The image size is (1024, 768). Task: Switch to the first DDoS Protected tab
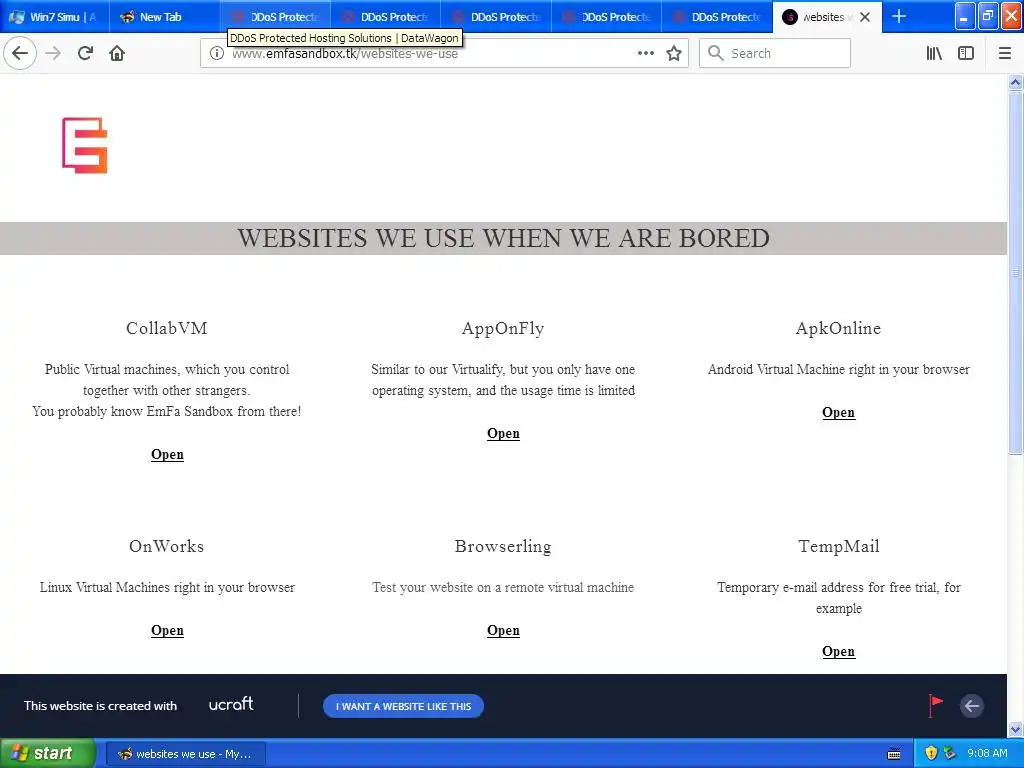[x=275, y=17]
